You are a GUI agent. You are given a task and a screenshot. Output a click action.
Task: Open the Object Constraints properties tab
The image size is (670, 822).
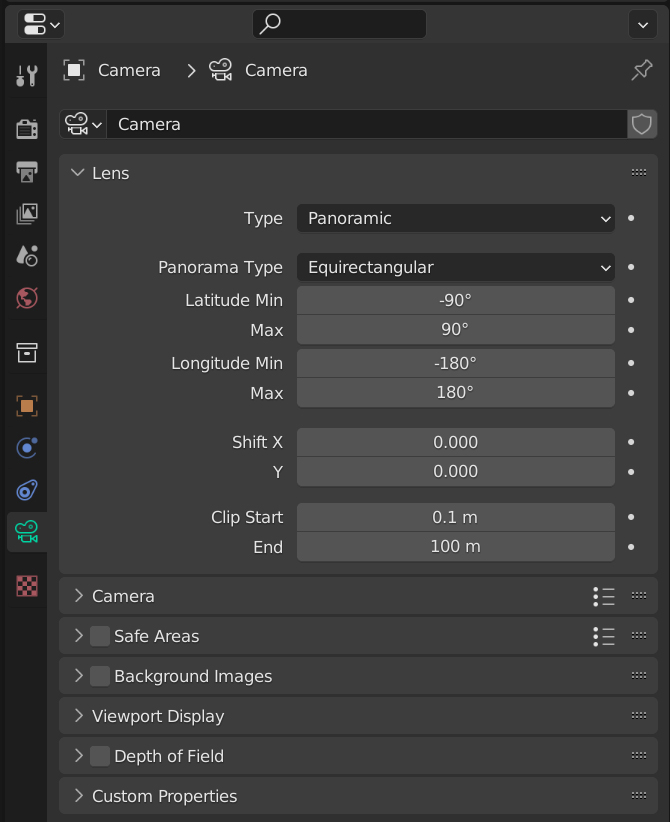tap(27, 491)
